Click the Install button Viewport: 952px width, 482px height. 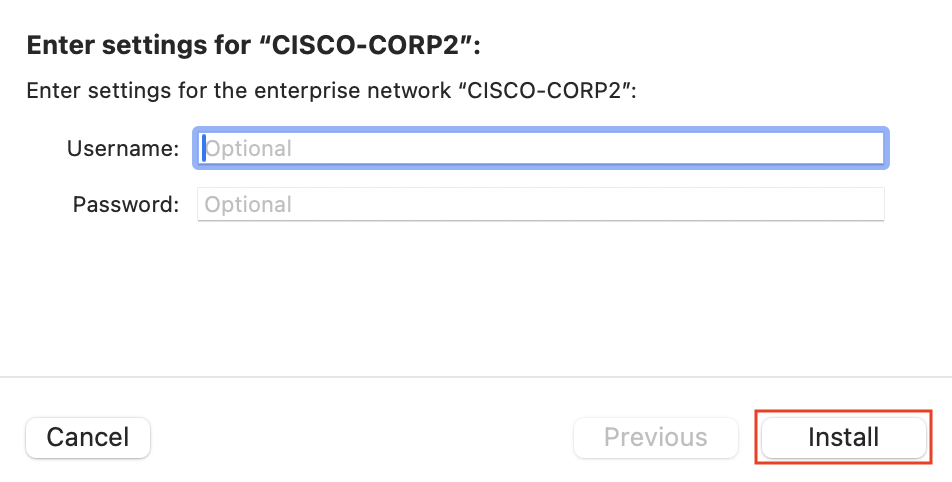tap(843, 437)
